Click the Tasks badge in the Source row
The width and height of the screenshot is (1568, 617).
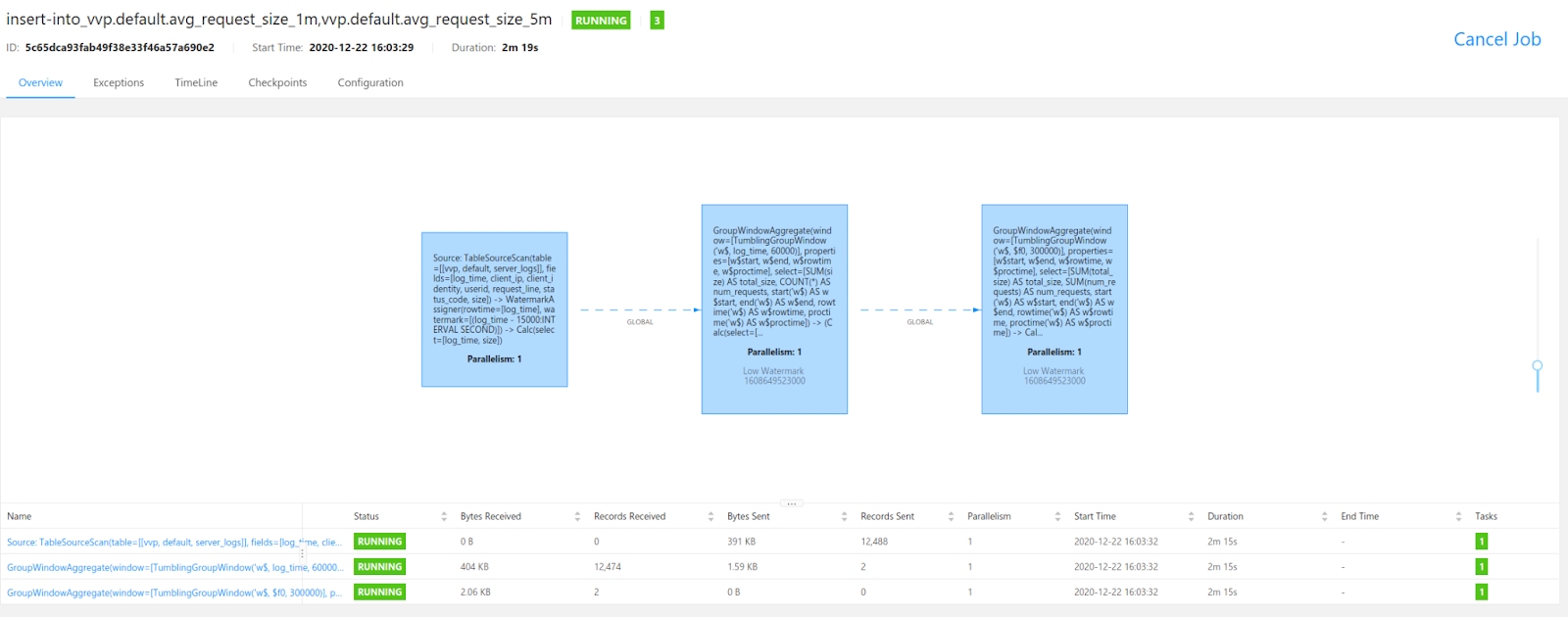pyautogui.click(x=1481, y=542)
